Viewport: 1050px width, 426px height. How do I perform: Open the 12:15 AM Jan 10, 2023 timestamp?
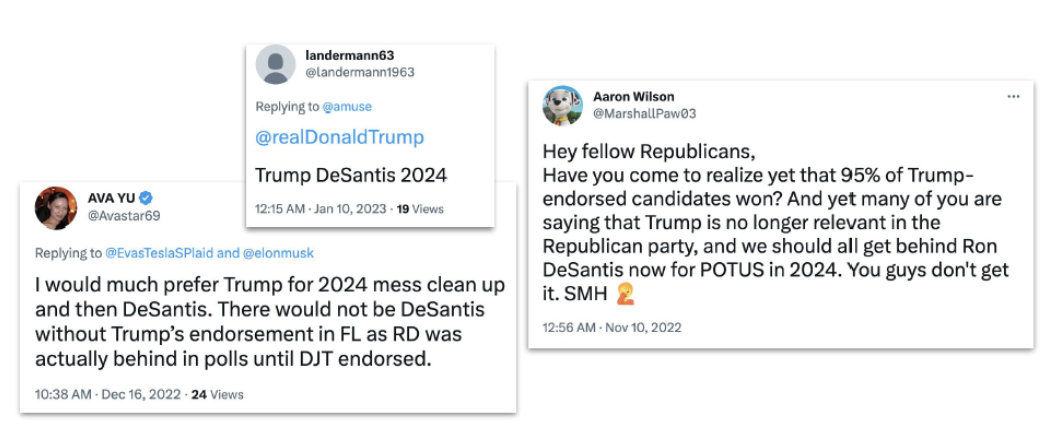pyautogui.click(x=321, y=209)
